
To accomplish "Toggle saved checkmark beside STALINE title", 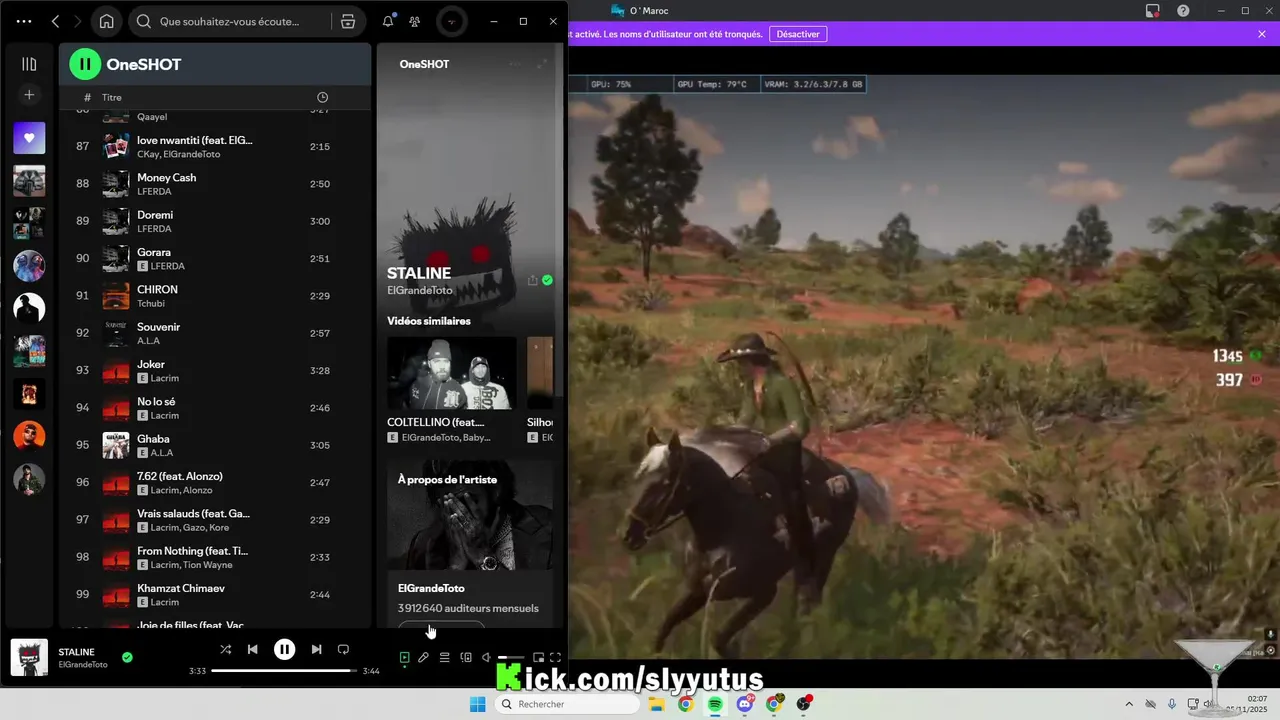I will coord(547,281).
